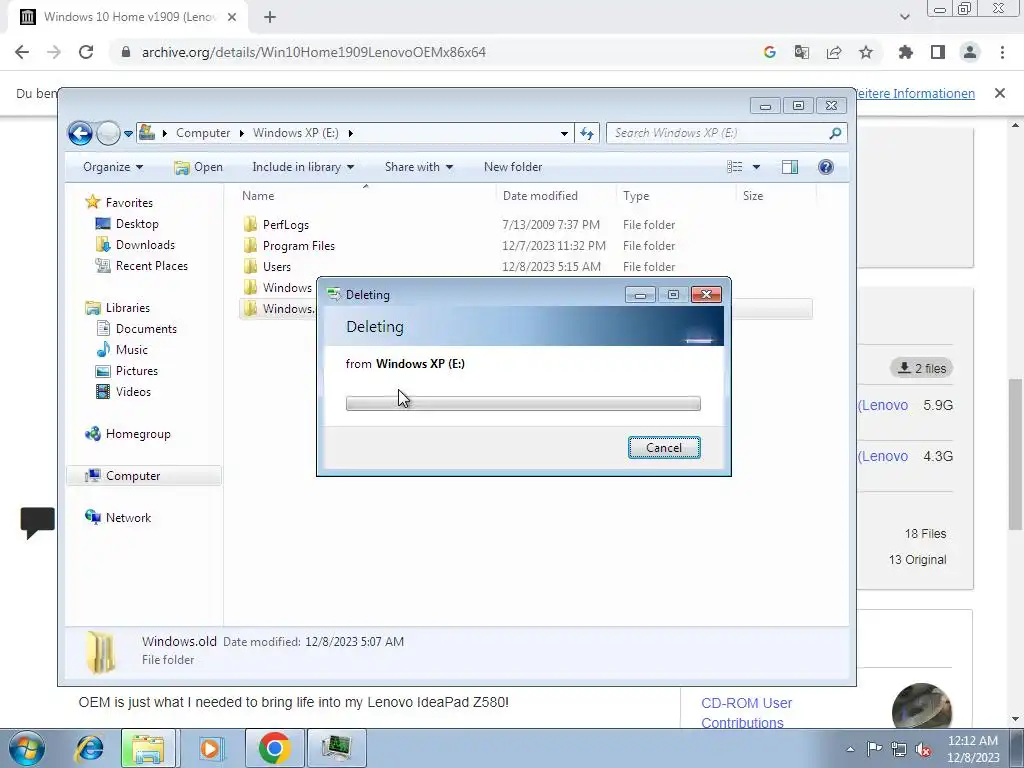Click the 2 files download button
The image size is (1024, 768).
921,368
